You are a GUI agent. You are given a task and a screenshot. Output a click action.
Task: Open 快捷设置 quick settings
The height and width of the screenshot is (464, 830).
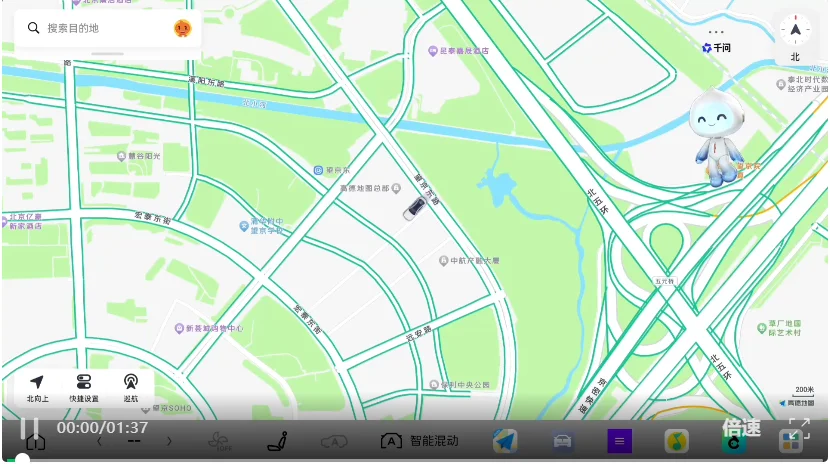(x=84, y=388)
